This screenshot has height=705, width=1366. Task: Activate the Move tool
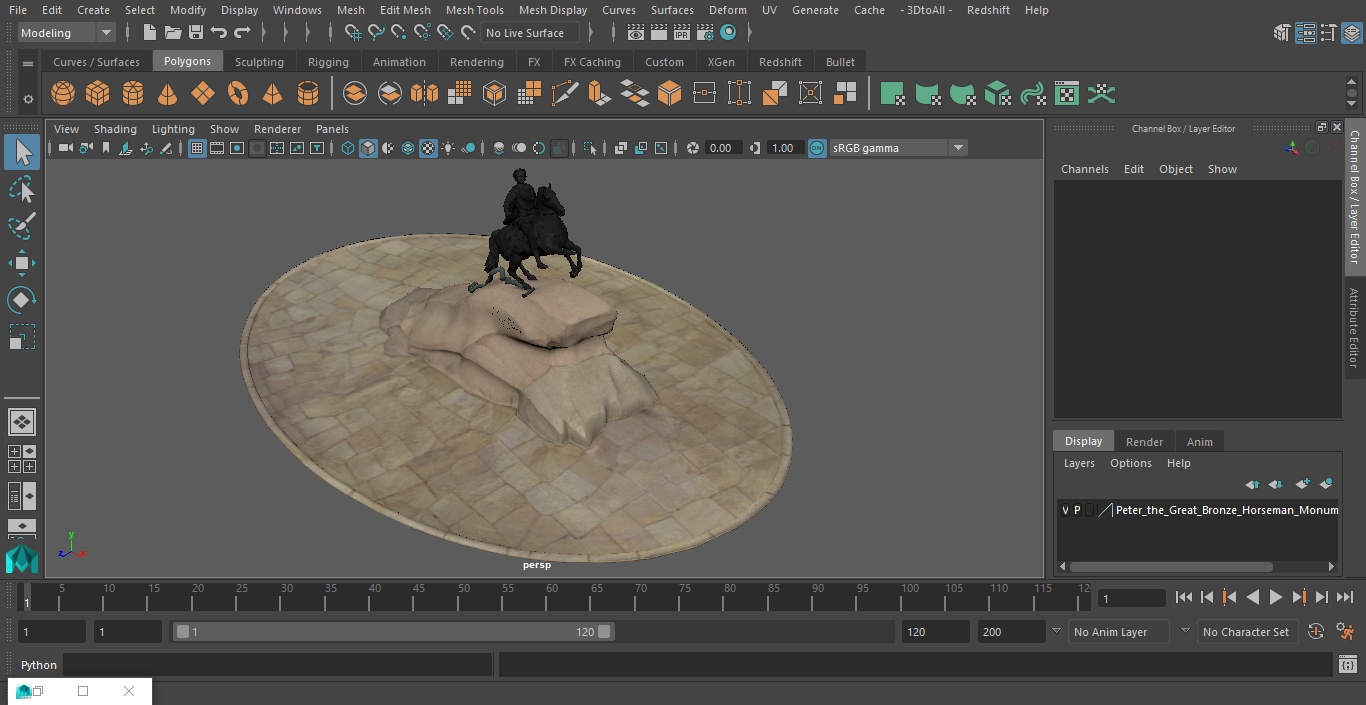click(22, 263)
